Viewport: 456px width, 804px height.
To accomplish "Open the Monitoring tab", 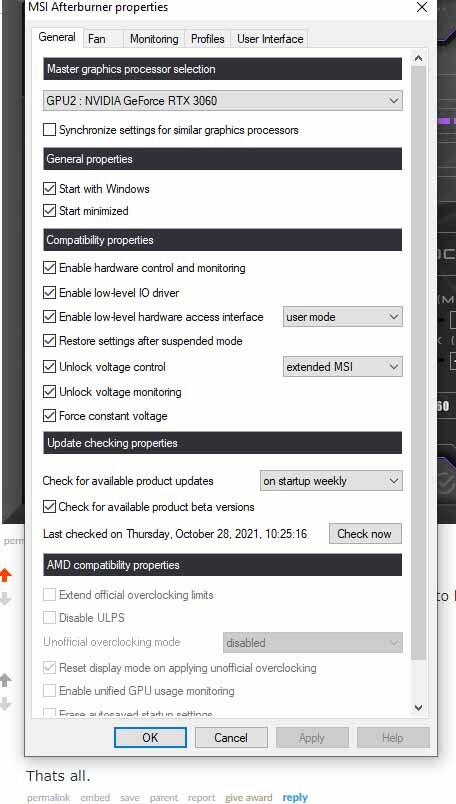I will coord(154,39).
